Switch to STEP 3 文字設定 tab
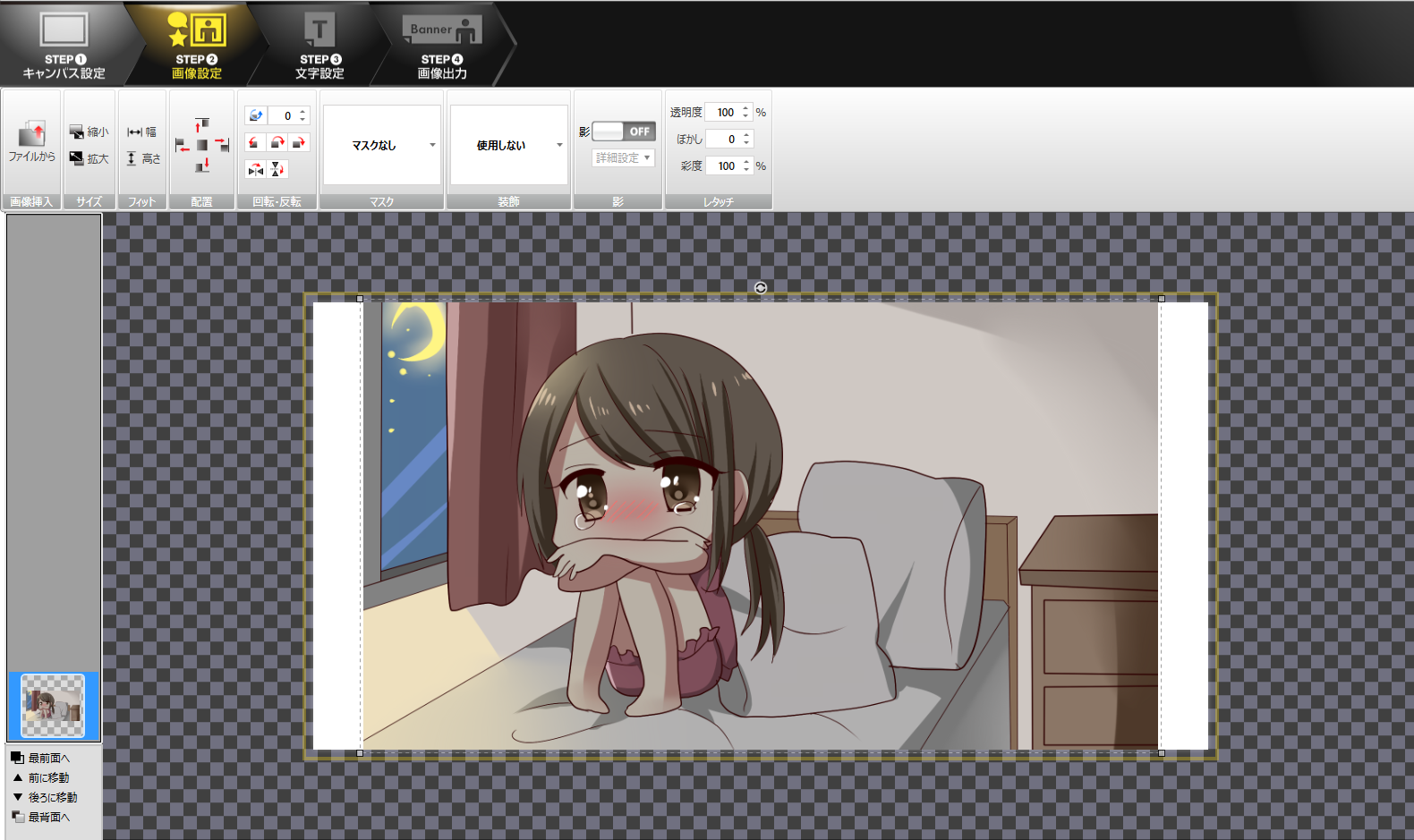Screen dimensions: 1414x840 click(319, 45)
